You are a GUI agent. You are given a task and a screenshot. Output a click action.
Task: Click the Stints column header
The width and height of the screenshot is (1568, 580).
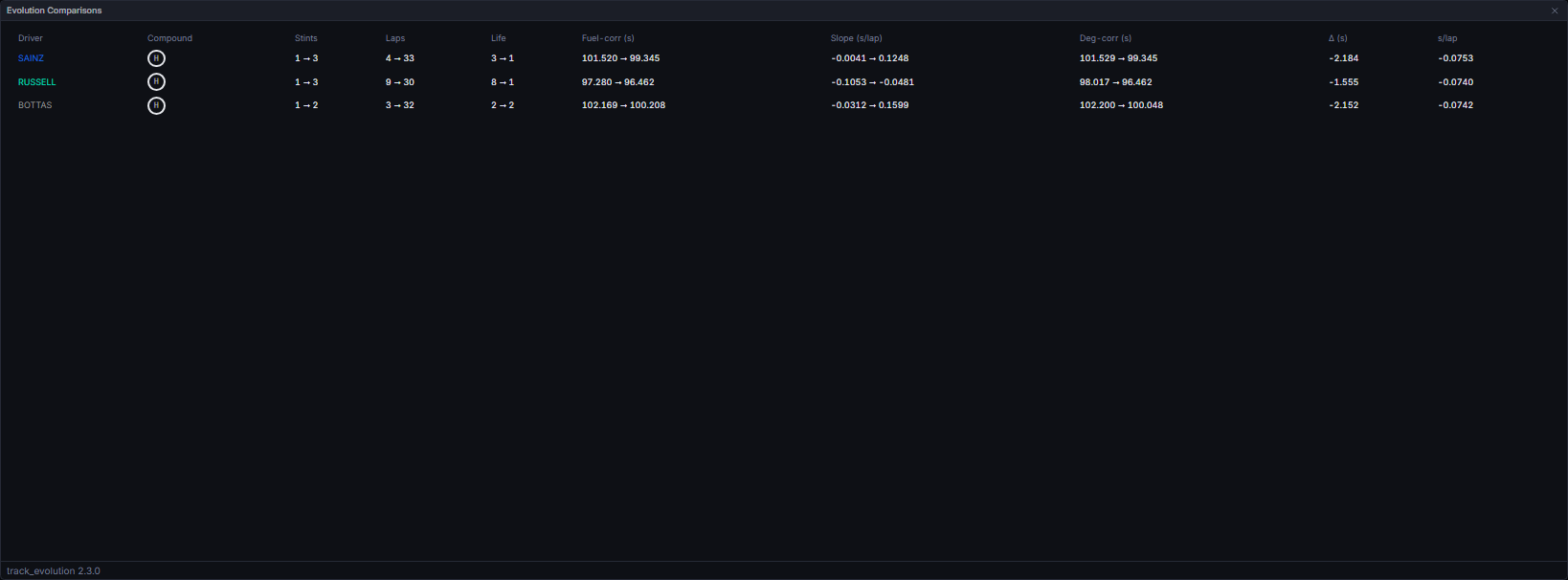click(x=306, y=38)
